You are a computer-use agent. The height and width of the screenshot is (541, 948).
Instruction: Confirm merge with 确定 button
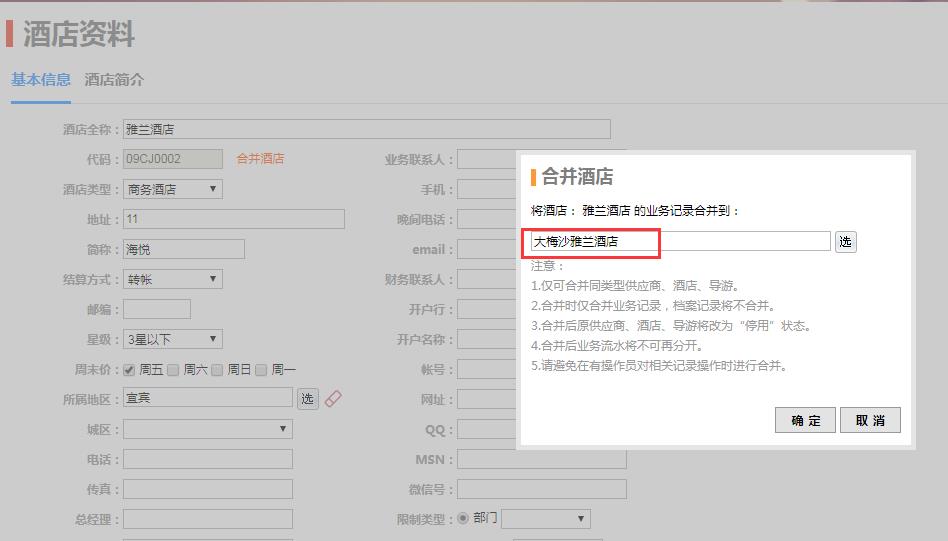[x=805, y=421]
